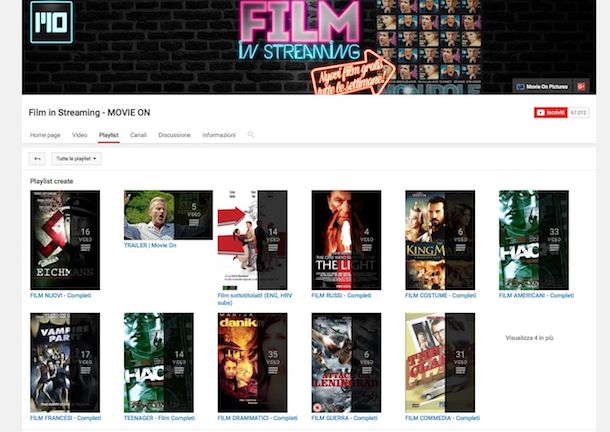Open the FILM AMERICANI playlist thumbnail
The image size is (610, 432).
[534, 240]
